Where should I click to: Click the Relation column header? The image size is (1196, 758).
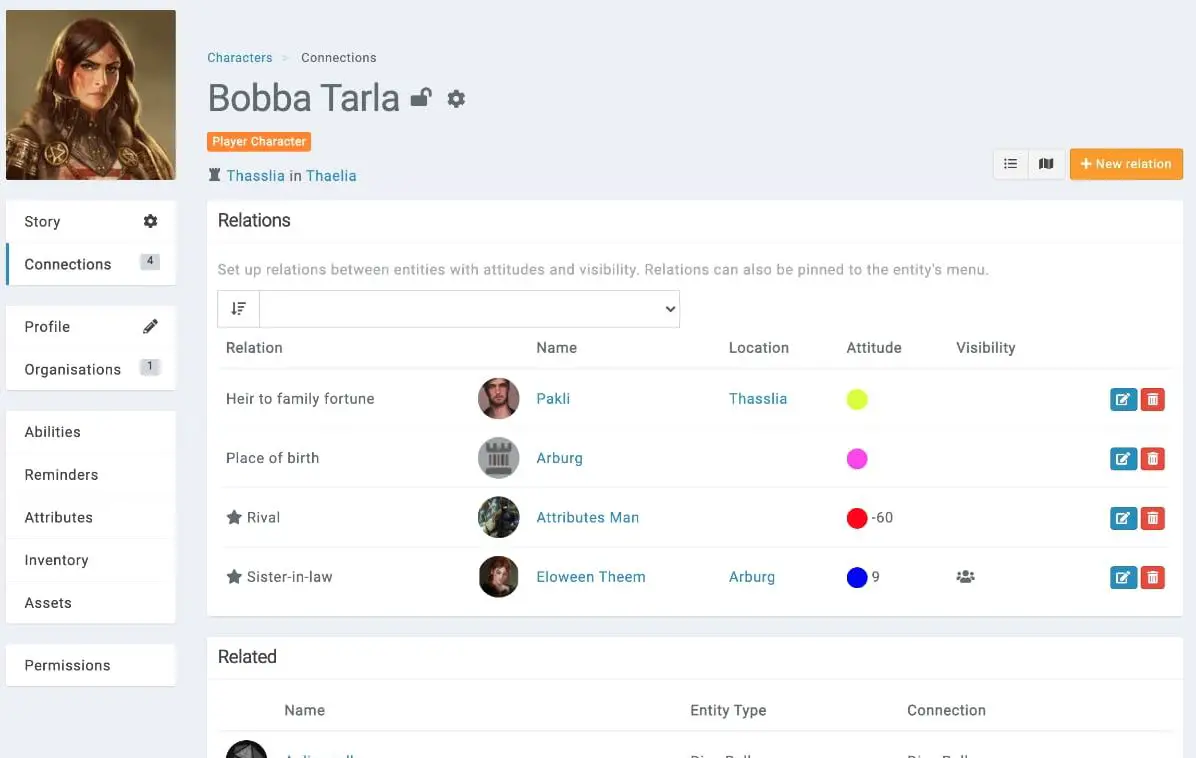click(x=254, y=348)
